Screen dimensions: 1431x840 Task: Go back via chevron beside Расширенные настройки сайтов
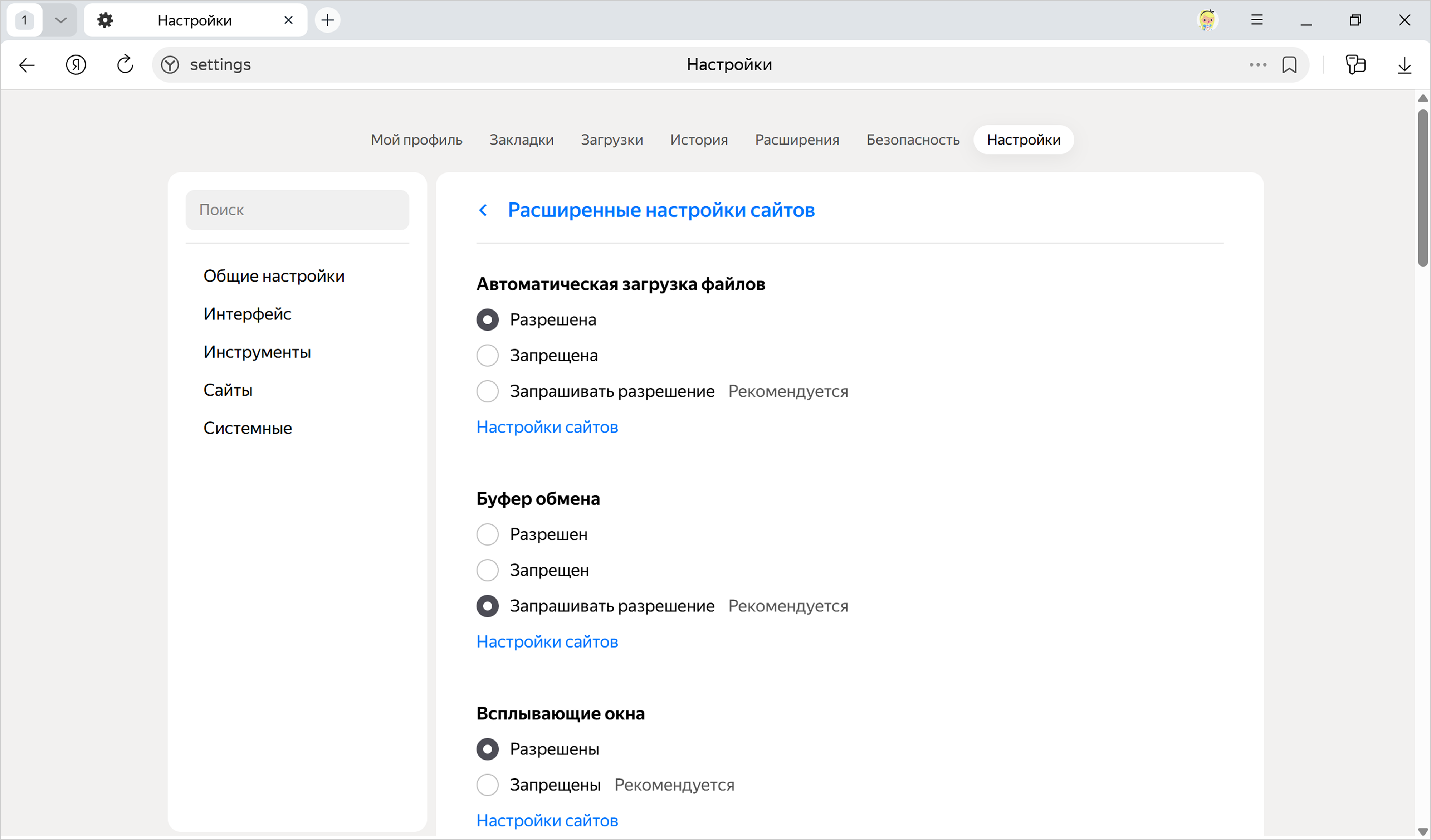[x=483, y=210]
